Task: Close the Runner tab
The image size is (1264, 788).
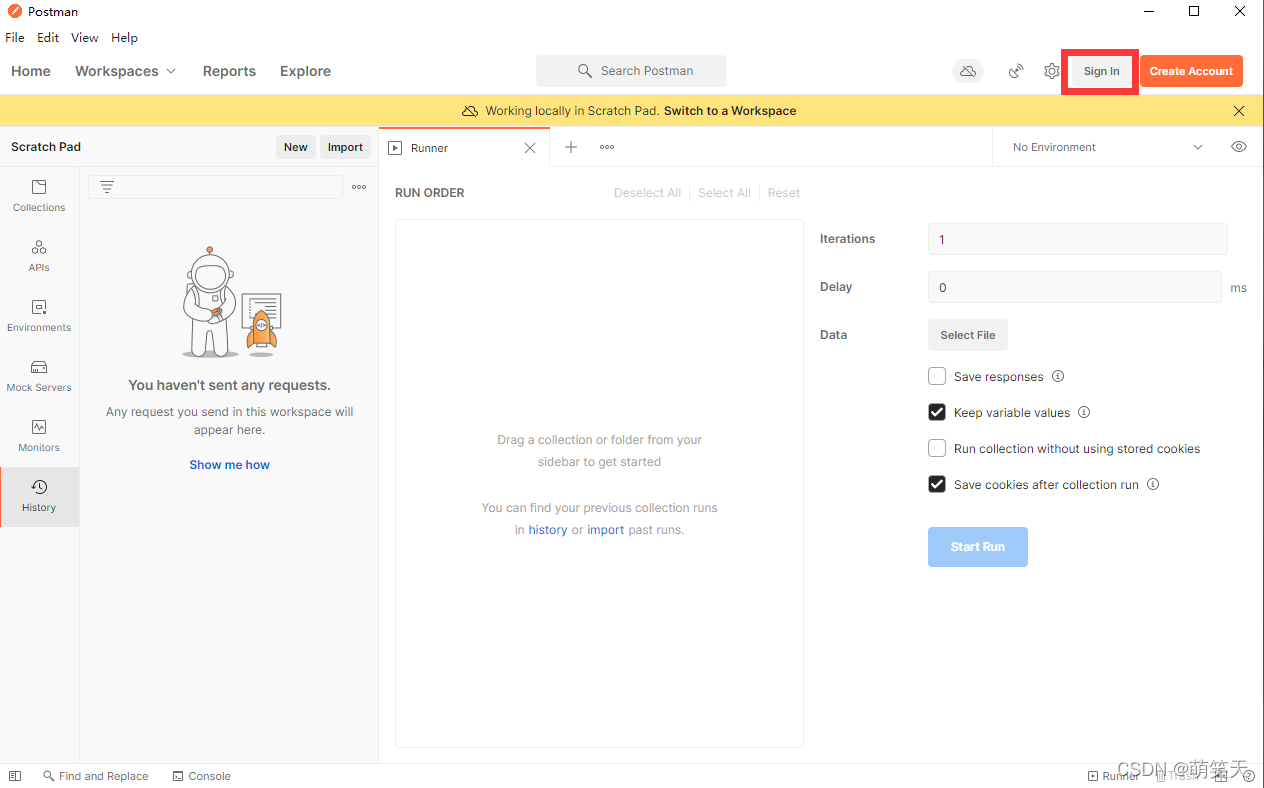Action: pos(530,148)
